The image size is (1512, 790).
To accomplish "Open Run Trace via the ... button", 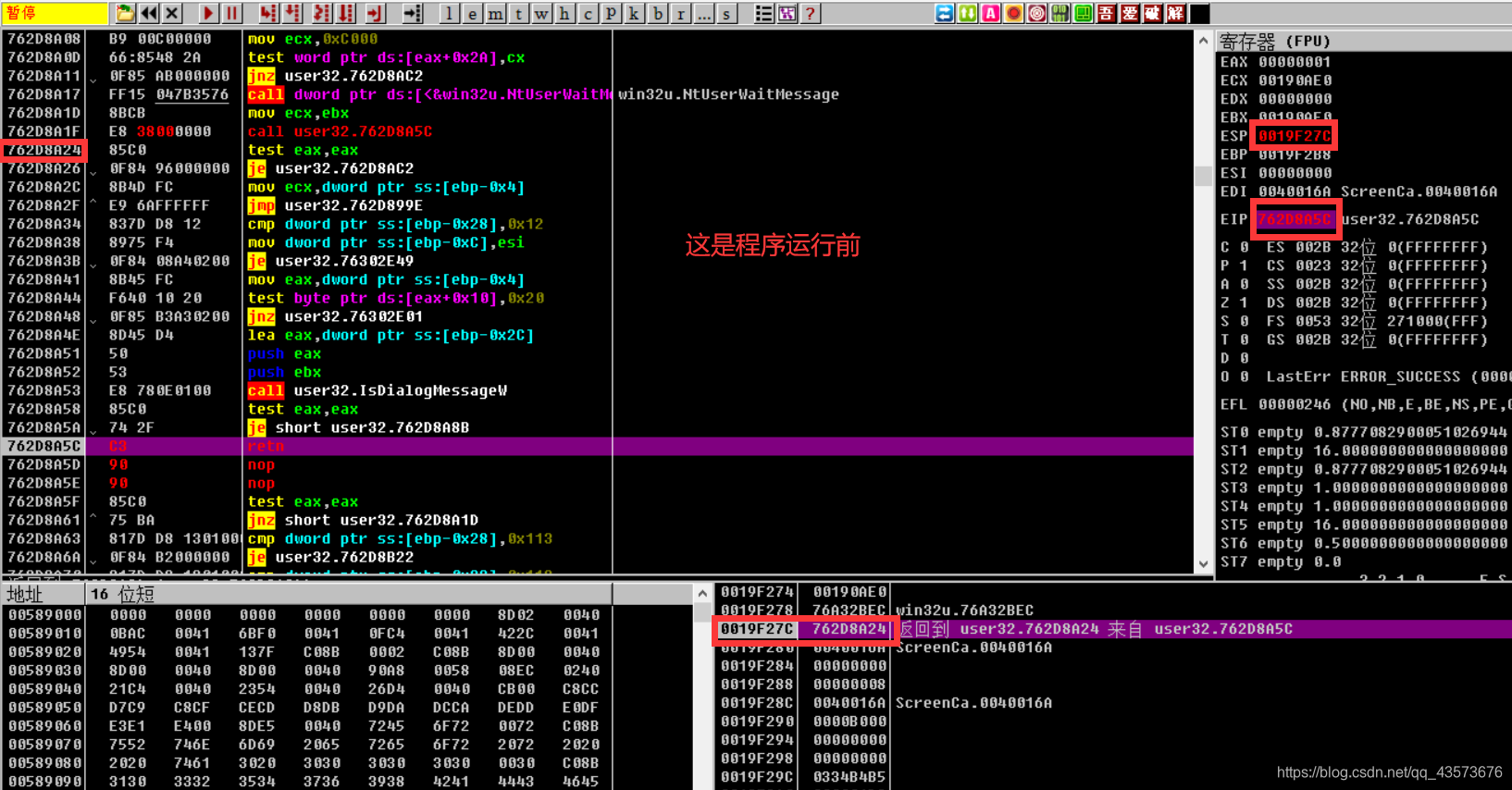I will point(703,13).
